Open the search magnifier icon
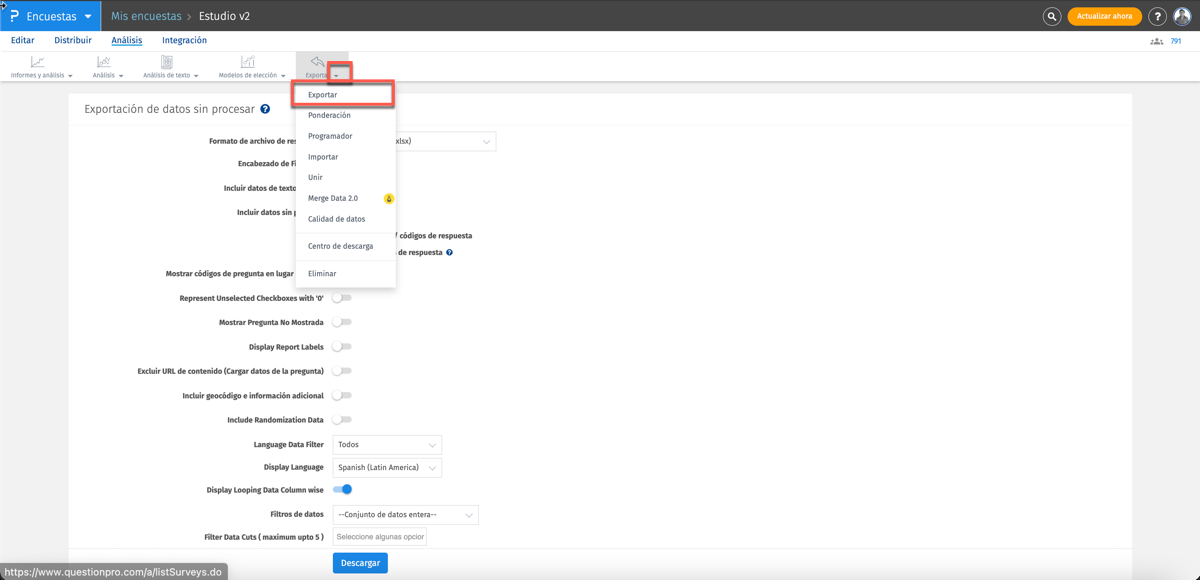The height and width of the screenshot is (580, 1200). [x=1052, y=16]
